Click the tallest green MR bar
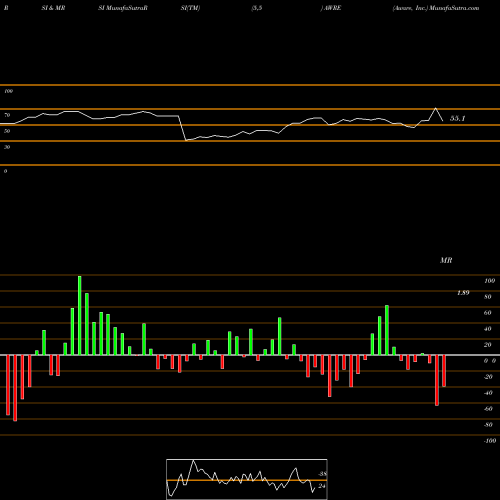Screen dimensions: 500x500 (x=80, y=315)
